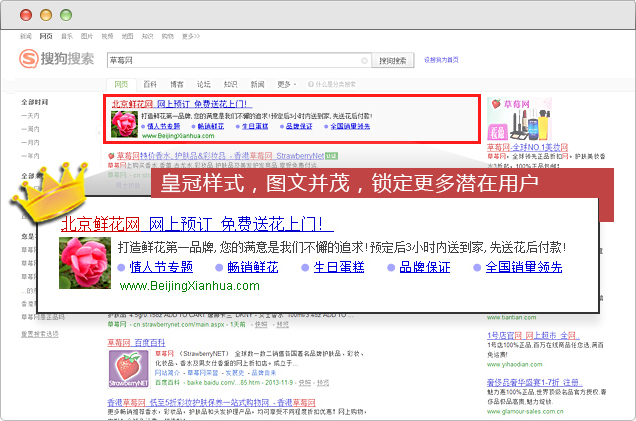Open the 香港草莓网 低至5折 result title
Viewport: 636px width, 421px height.
pos(211,402)
